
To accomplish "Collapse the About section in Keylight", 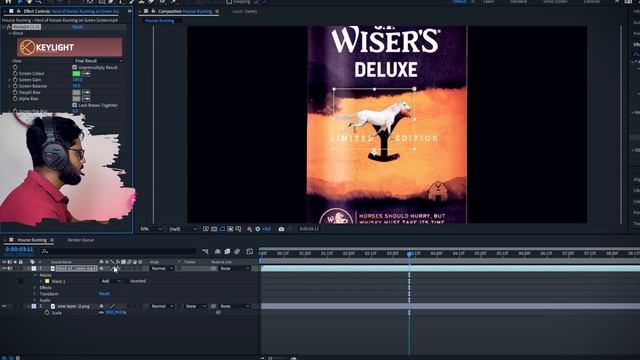I will pos(9,33).
